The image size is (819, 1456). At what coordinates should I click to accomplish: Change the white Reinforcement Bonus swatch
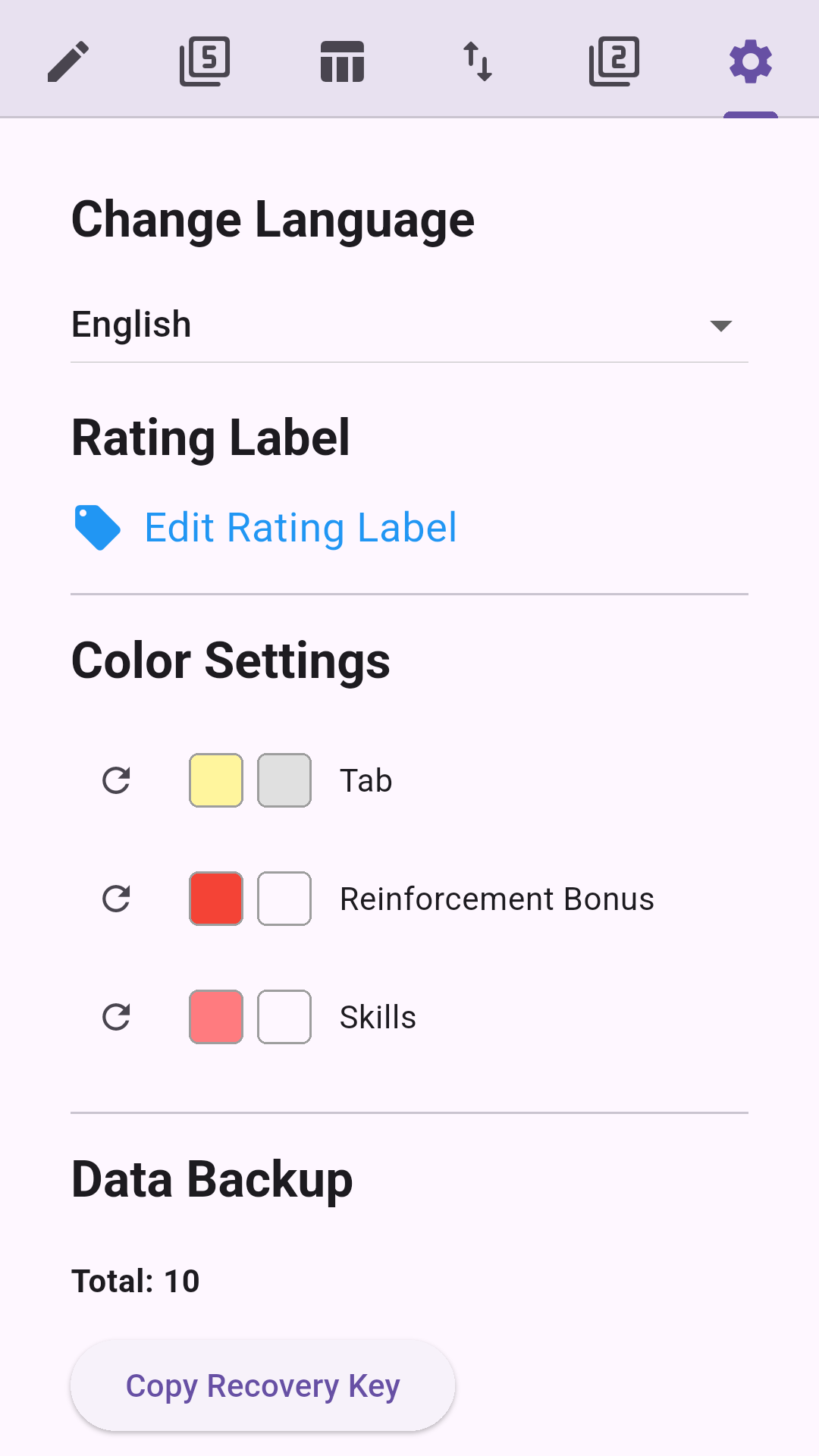pos(284,899)
